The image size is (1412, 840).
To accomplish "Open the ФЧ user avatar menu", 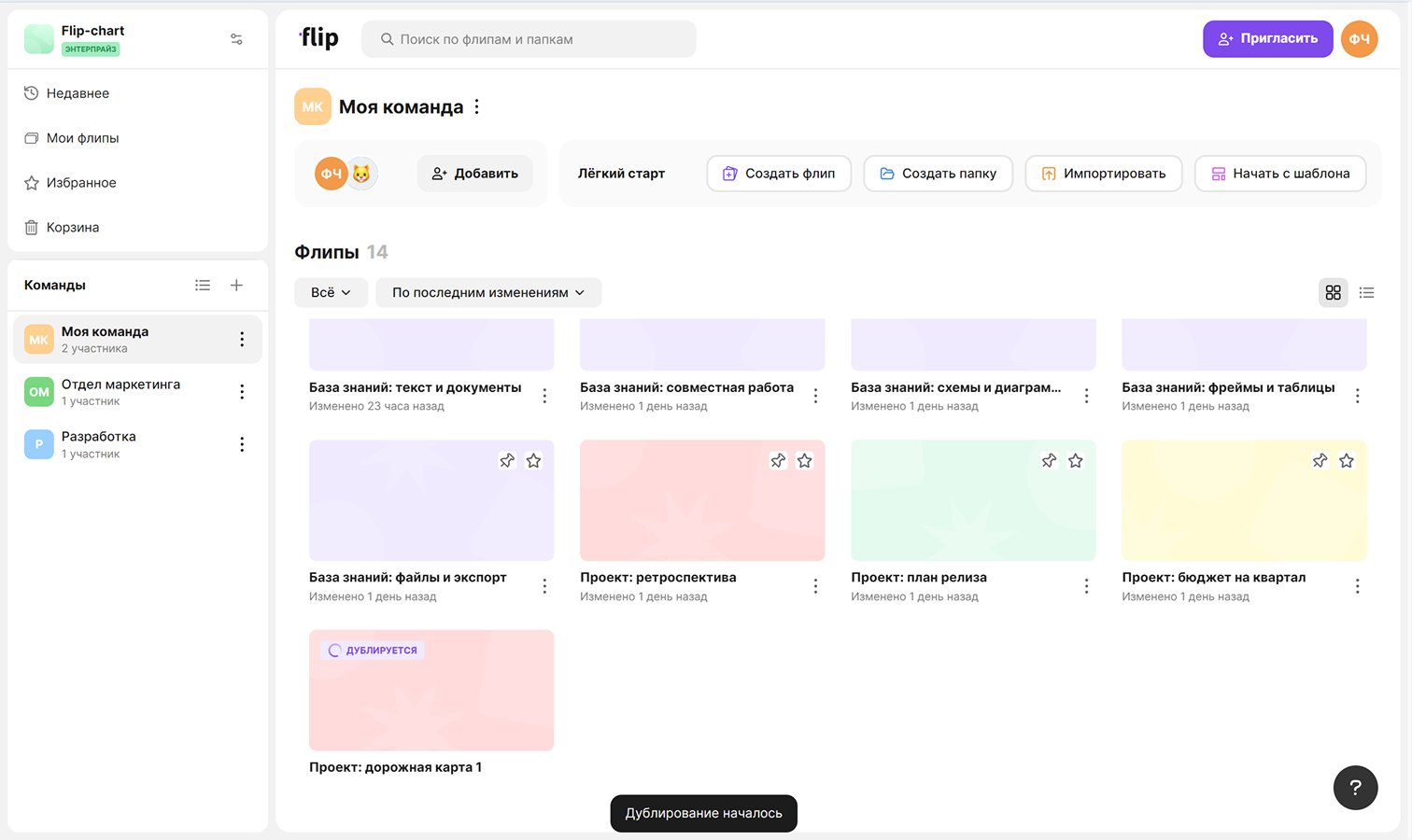I will click(1359, 39).
